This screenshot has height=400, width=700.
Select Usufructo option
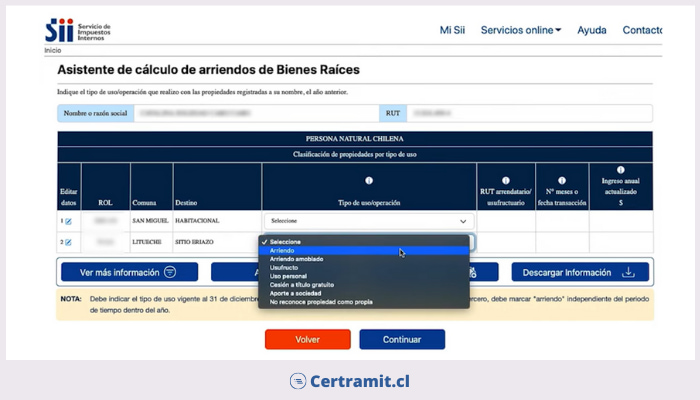363,267
